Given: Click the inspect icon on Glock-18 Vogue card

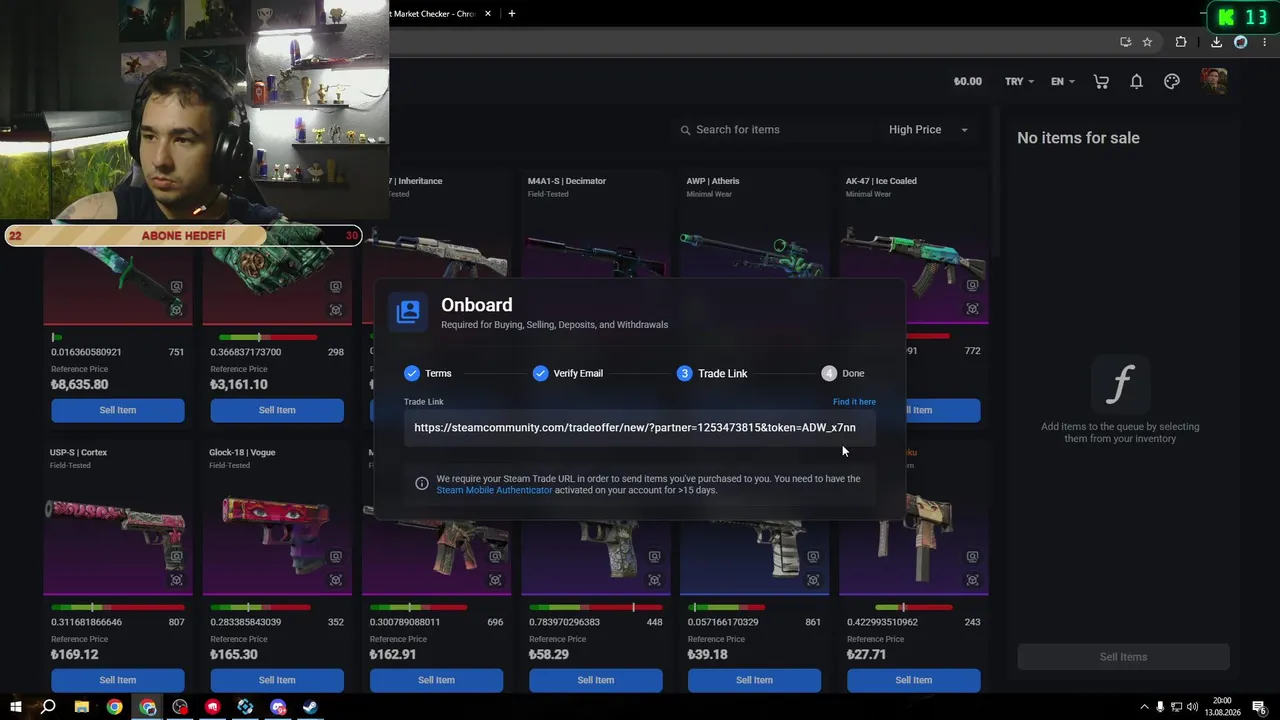Looking at the screenshot, I should tap(336, 580).
